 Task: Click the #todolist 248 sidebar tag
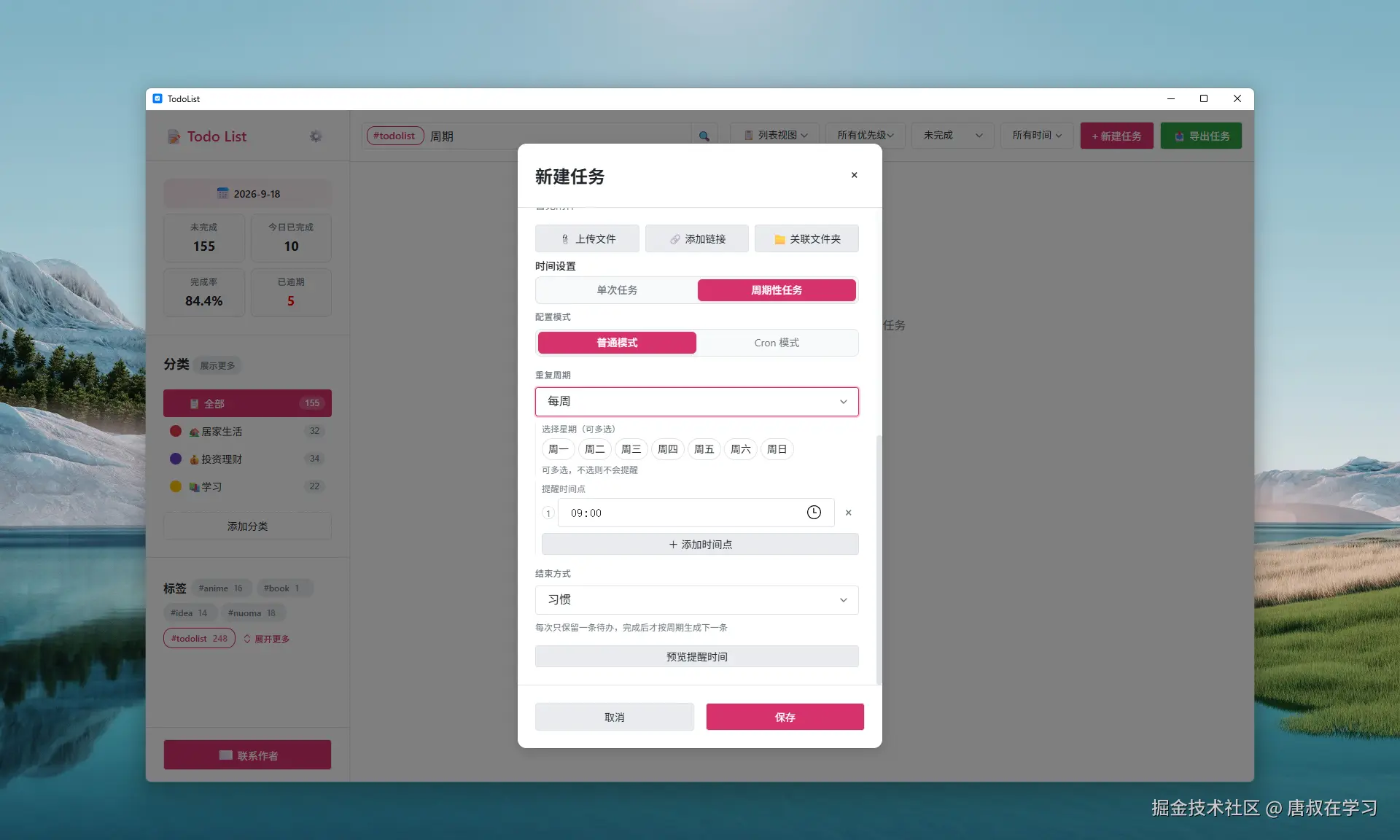click(x=199, y=639)
